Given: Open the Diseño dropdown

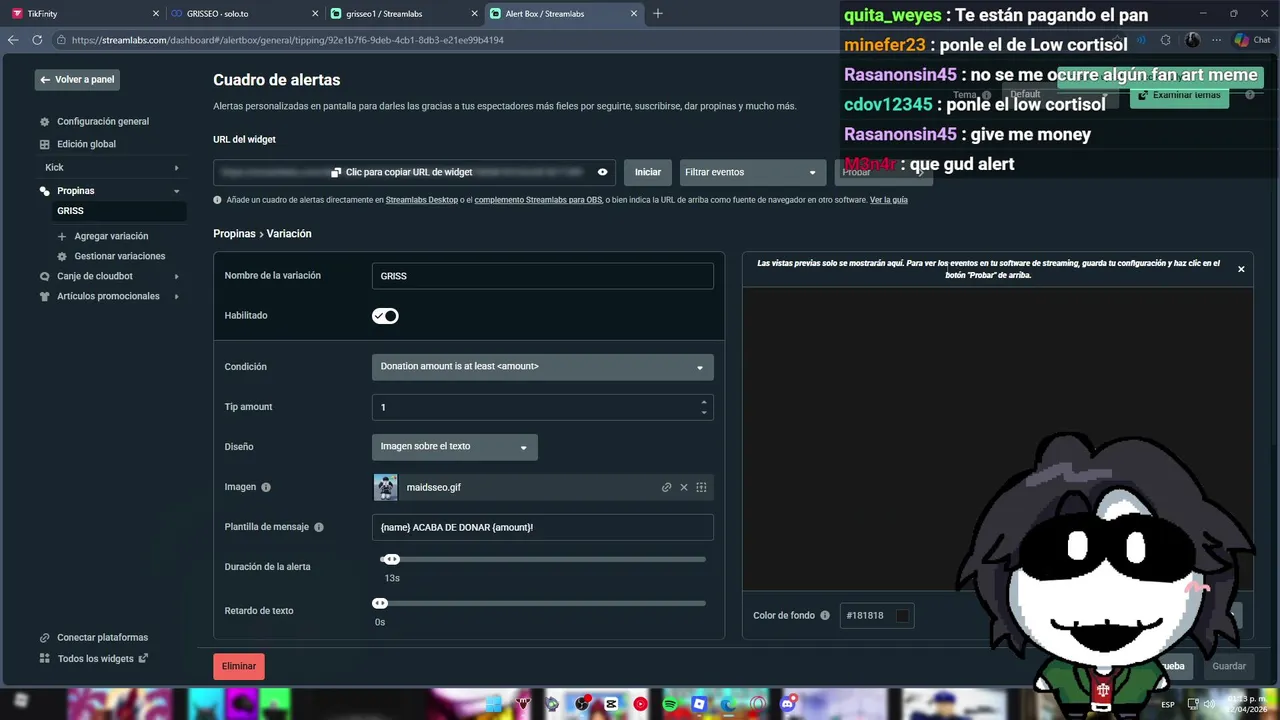Looking at the screenshot, I should click(455, 447).
